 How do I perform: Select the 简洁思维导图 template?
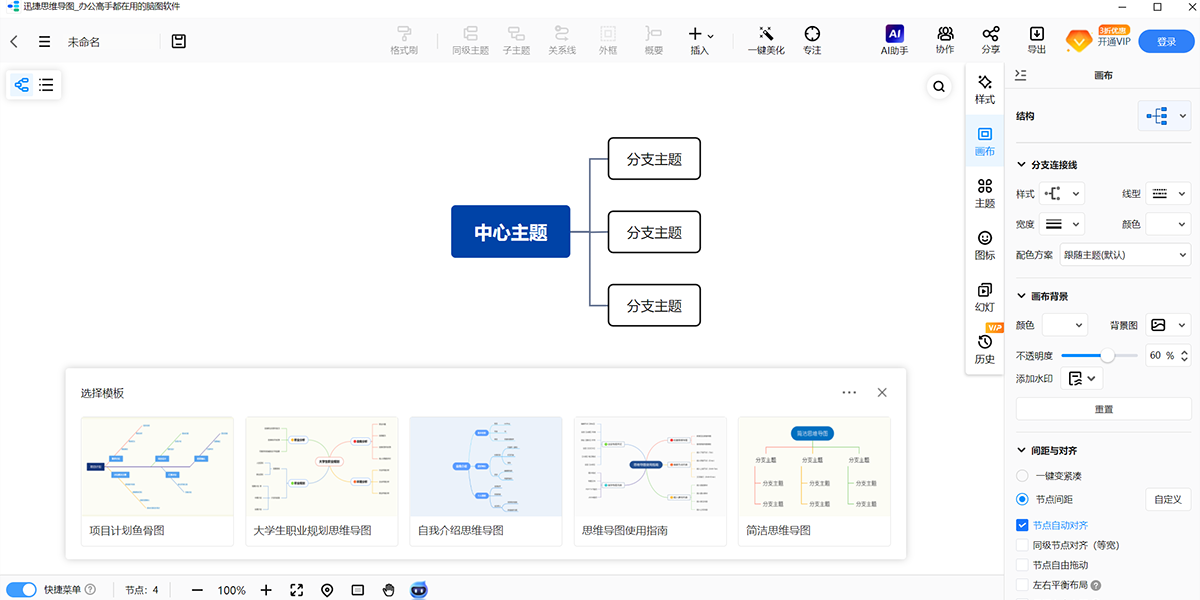pyautogui.click(x=814, y=481)
